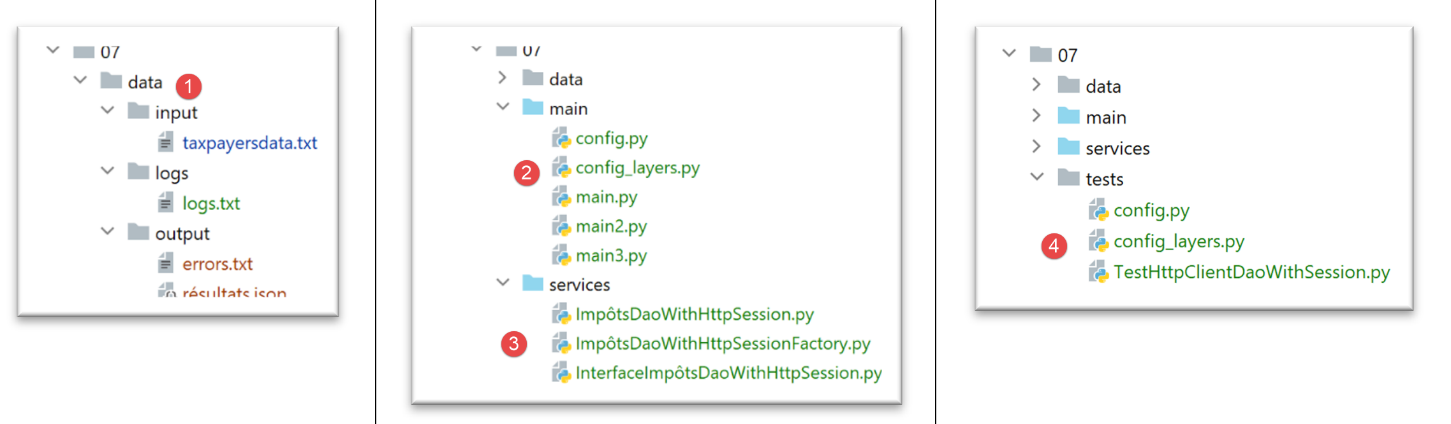Screen dimensions: 1451x424
Task: Open InterfaceImpôtsDaoWithHttpSession.py in the tree
Action: (x=728, y=374)
